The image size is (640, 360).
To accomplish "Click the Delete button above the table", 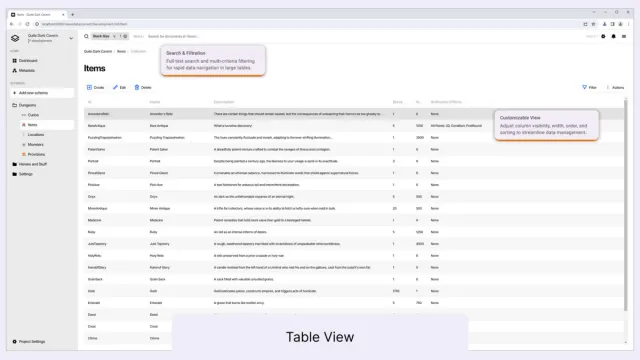I will 143,87.
